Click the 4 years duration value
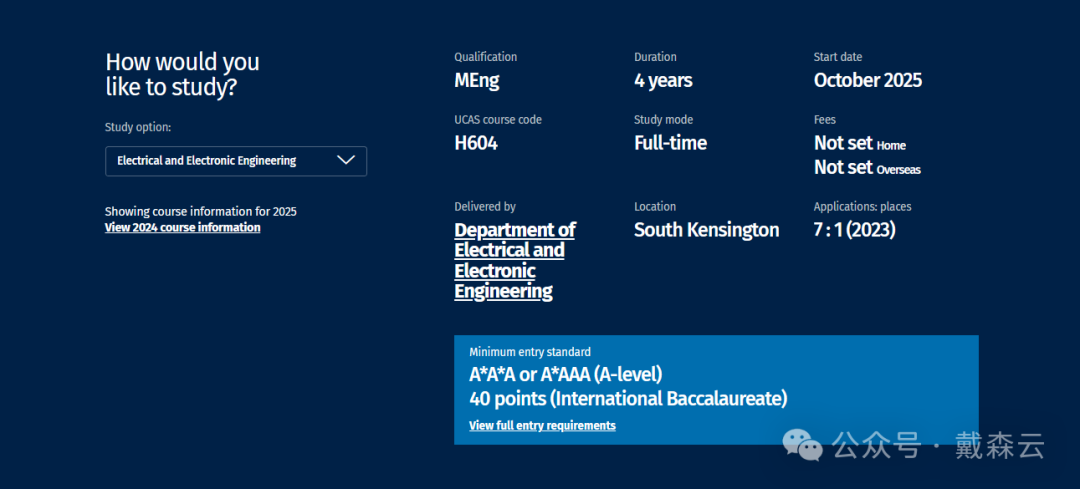The height and width of the screenshot is (489, 1080). pyautogui.click(x=663, y=81)
